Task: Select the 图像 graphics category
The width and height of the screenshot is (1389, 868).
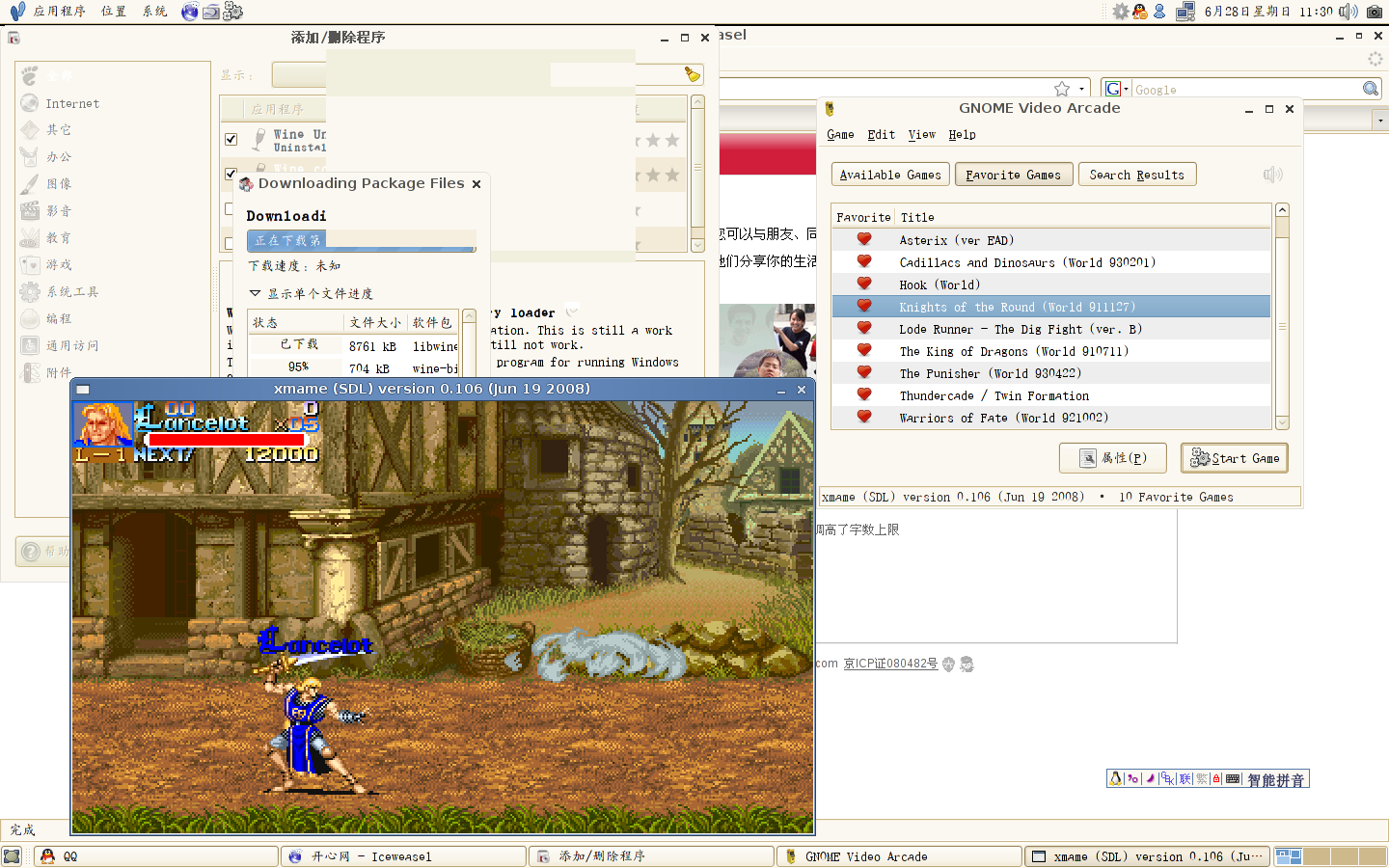Action: coord(113,183)
